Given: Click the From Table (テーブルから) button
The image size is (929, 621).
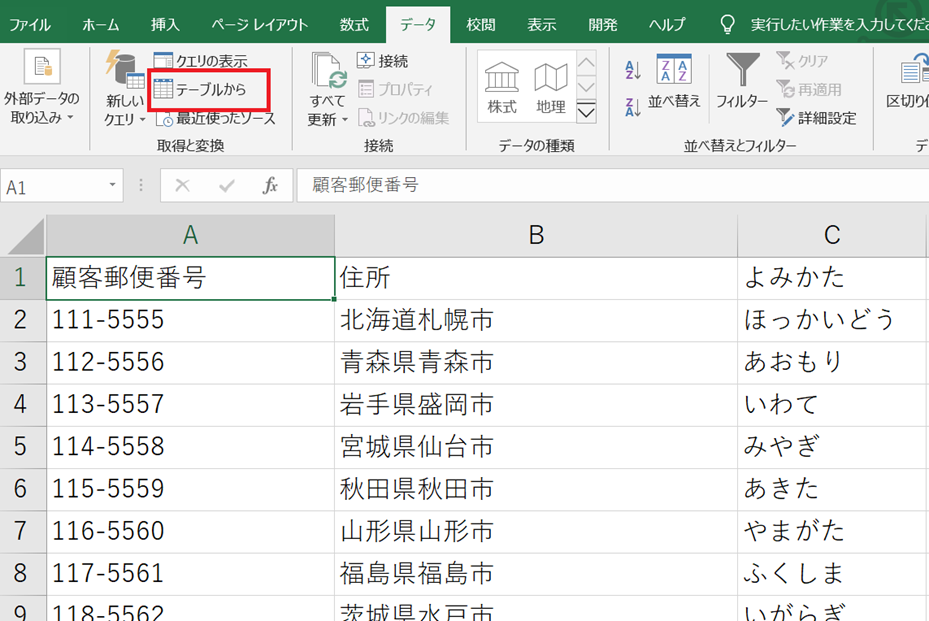Looking at the screenshot, I should pos(210,90).
